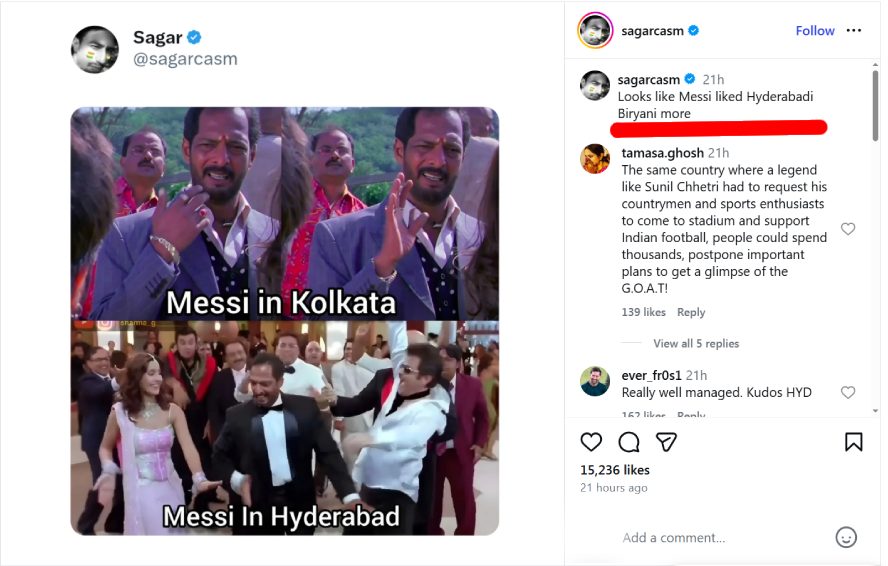The height and width of the screenshot is (566, 888).
Task: Open emoji picker in comment box
Action: (x=846, y=537)
